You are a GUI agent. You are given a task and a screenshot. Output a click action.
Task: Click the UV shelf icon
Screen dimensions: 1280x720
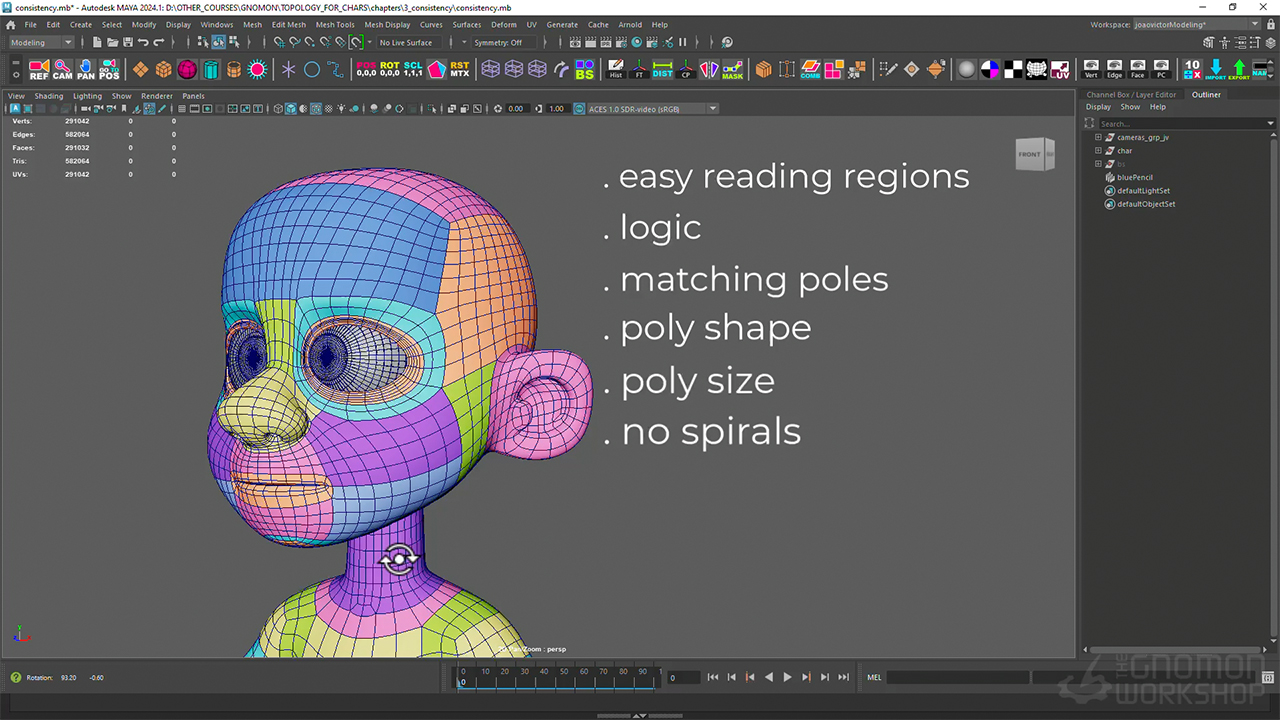click(x=1062, y=69)
